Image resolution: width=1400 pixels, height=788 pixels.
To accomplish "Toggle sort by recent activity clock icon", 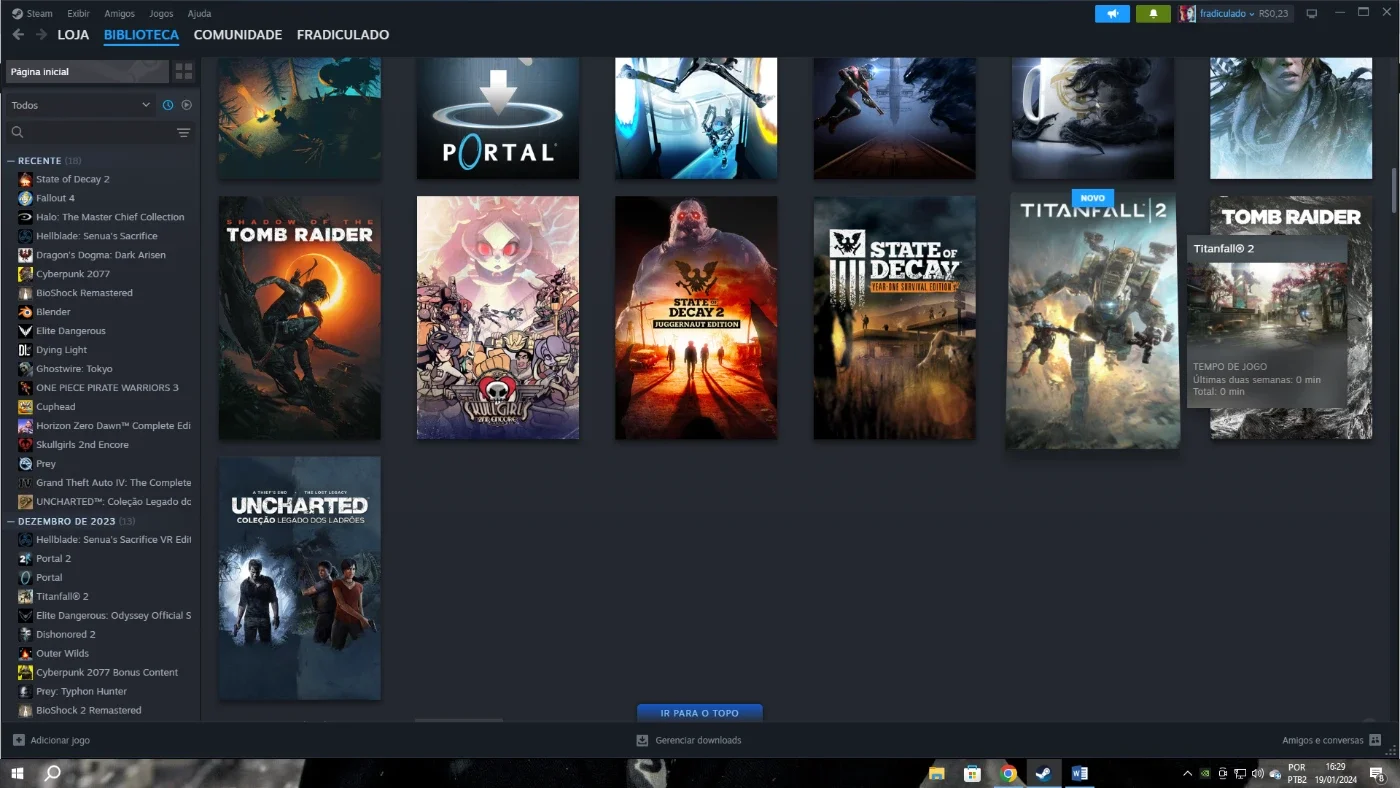I will 168,105.
